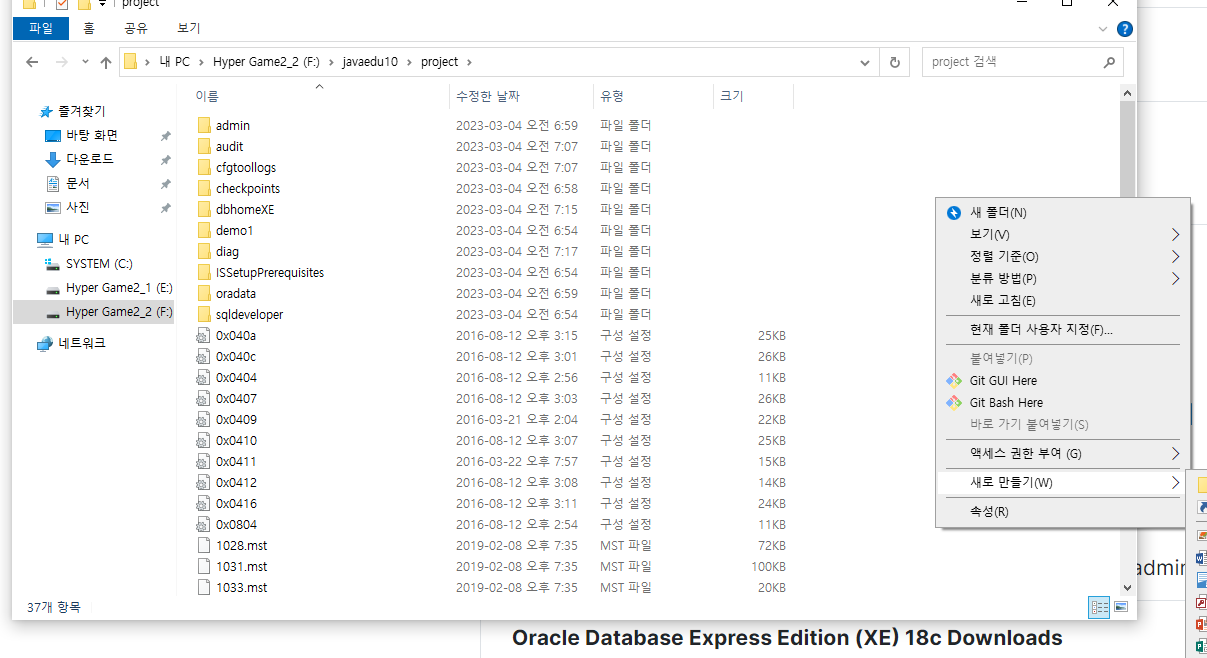Go back with the Back arrow

32,61
